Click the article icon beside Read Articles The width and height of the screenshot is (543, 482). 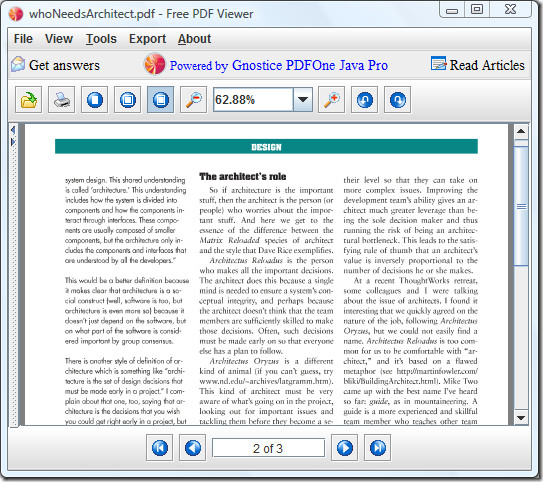pos(438,63)
